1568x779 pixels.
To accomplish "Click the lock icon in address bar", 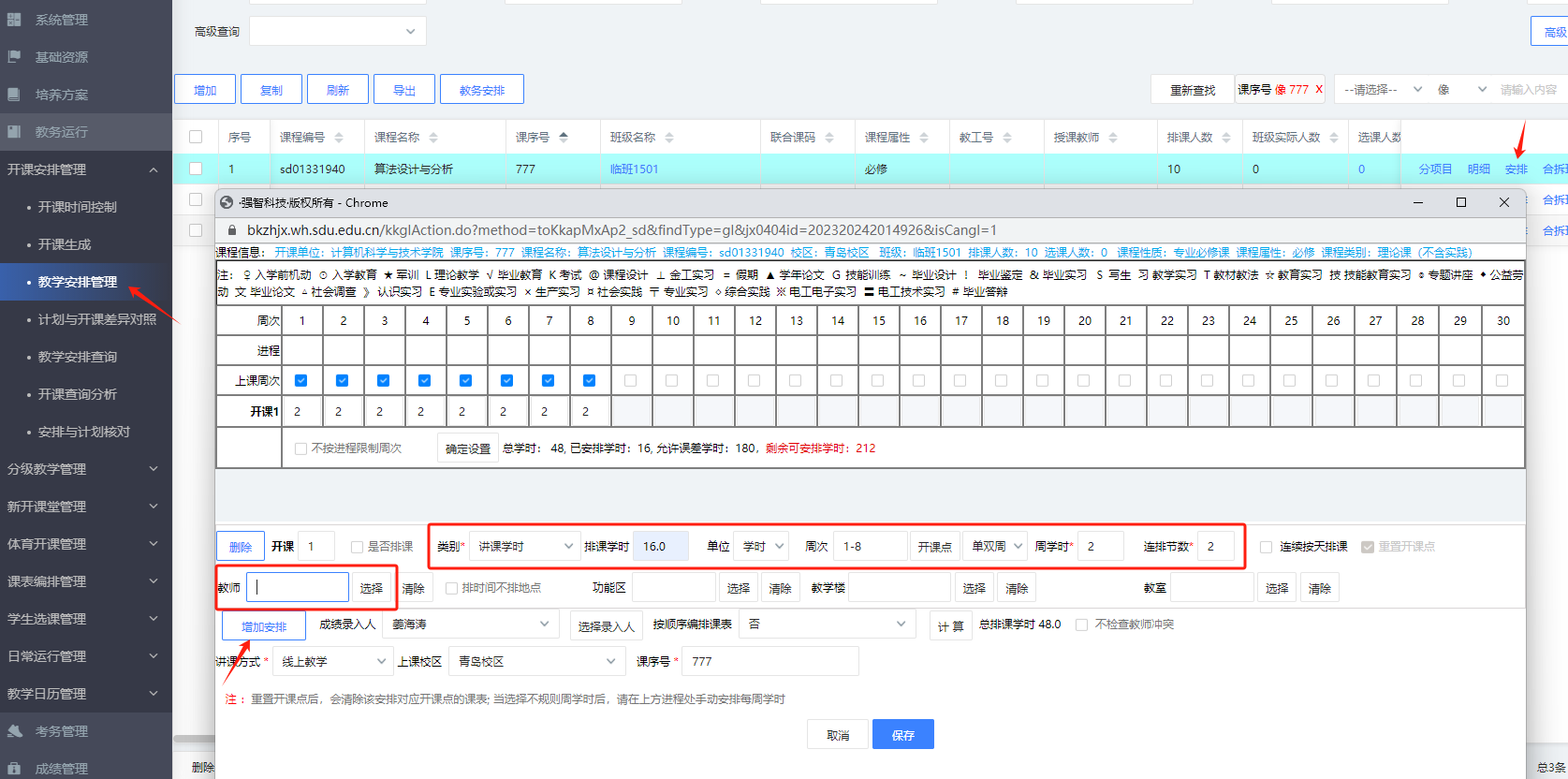I will [232, 230].
